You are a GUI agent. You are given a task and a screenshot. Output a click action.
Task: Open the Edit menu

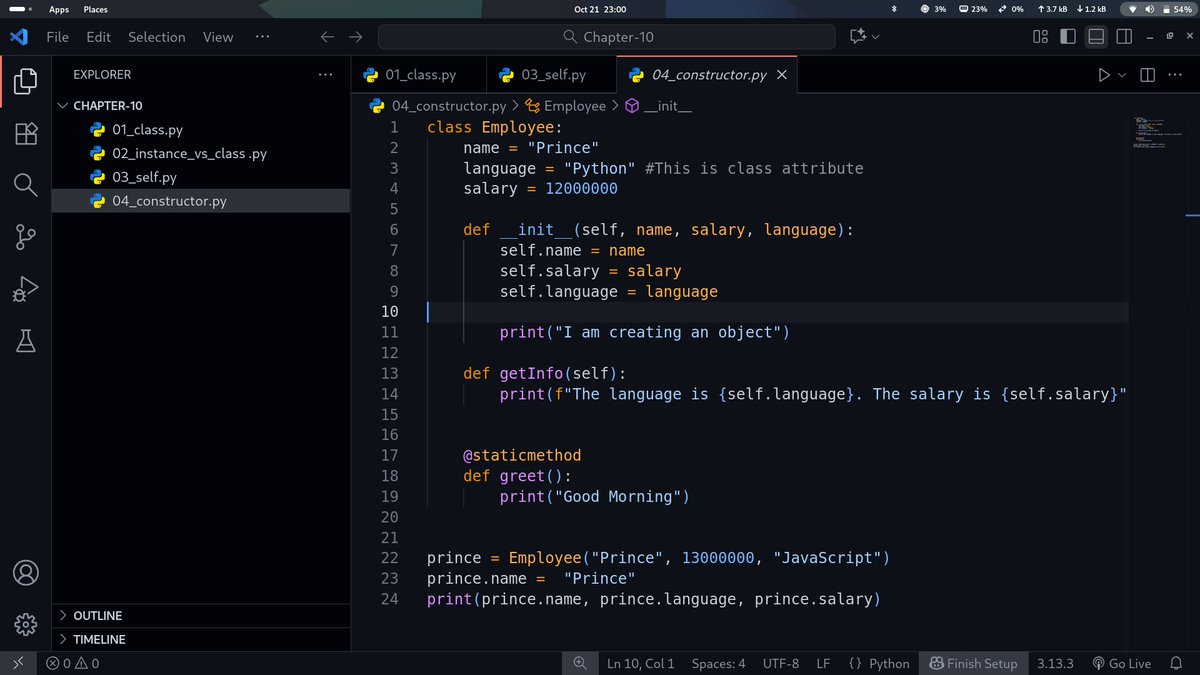pyautogui.click(x=98, y=37)
